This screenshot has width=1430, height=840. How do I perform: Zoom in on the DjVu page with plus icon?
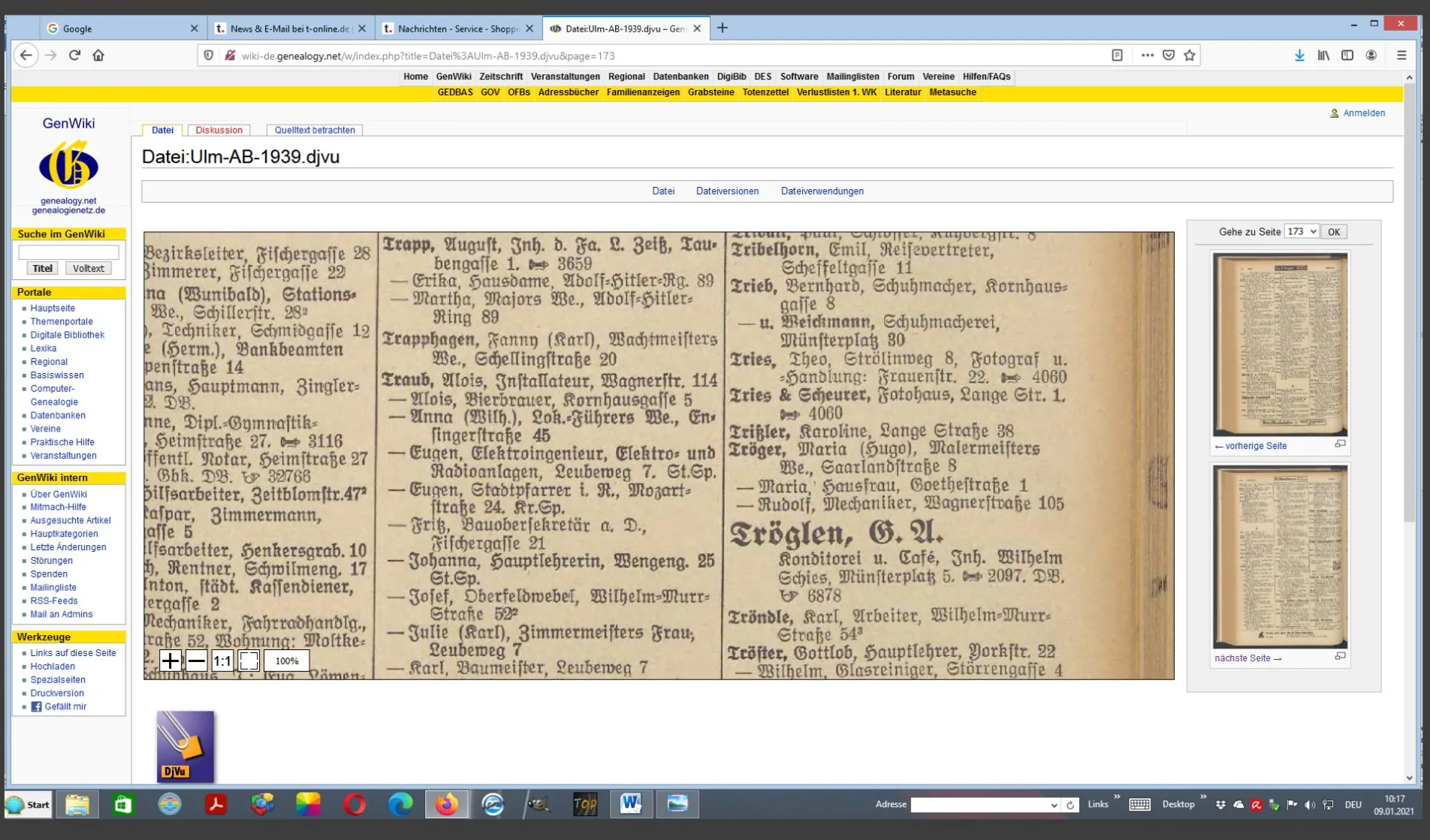click(170, 662)
